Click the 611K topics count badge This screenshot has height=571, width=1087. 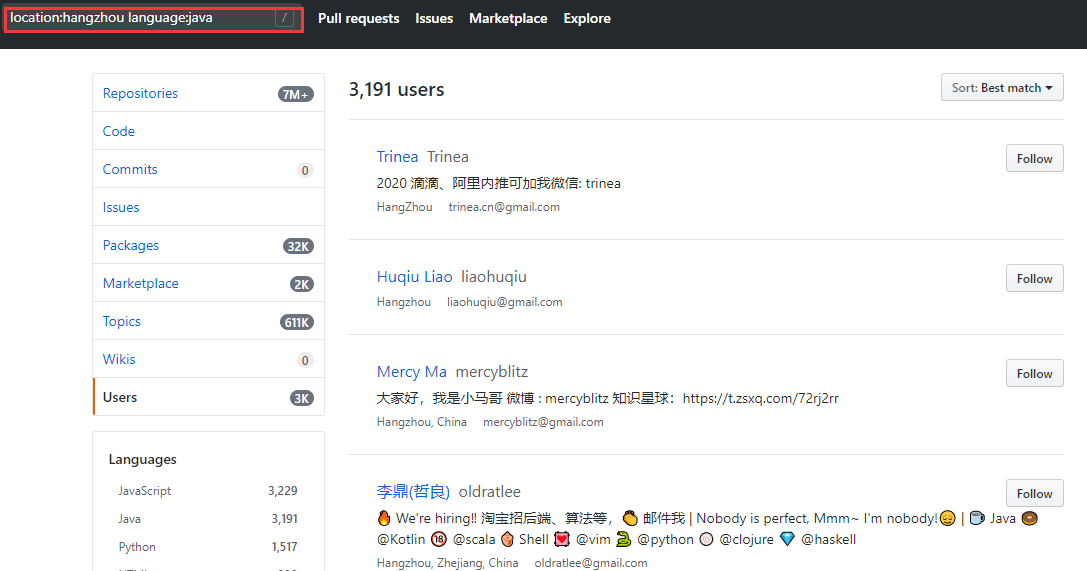[297, 322]
